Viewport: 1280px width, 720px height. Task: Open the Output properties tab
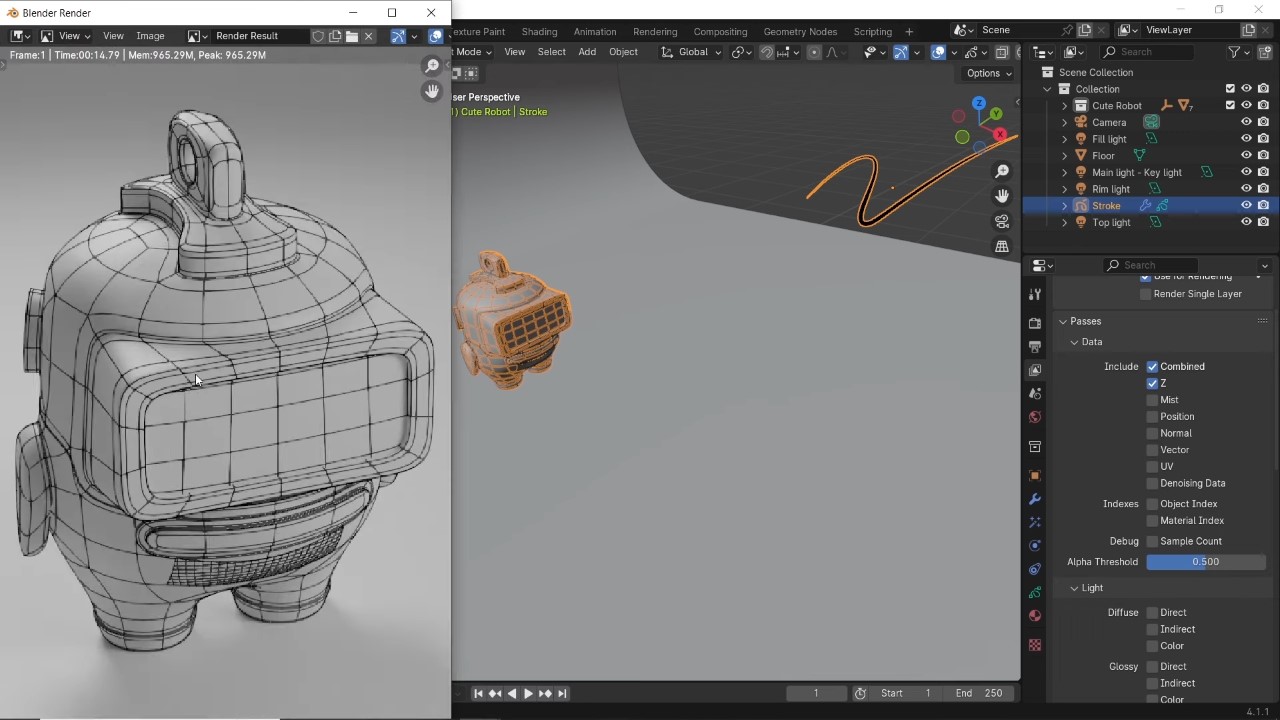coord(1034,346)
